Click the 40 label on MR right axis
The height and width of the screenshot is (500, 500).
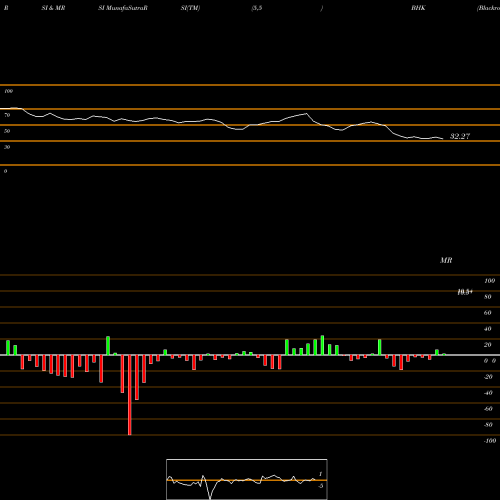(488, 329)
